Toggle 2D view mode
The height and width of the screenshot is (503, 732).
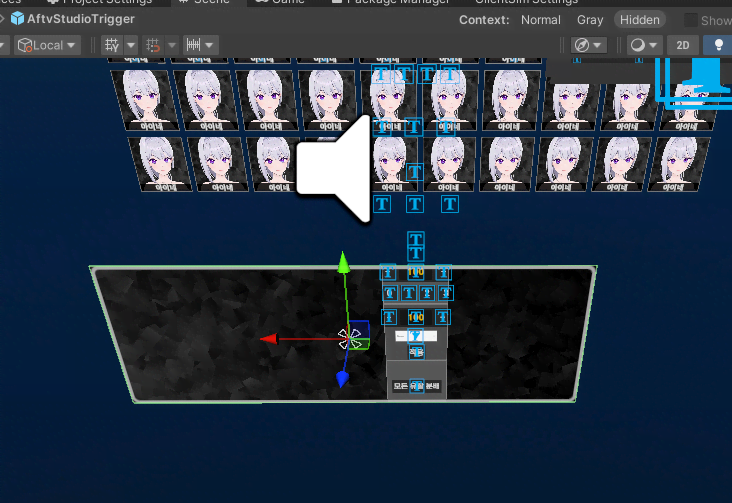[x=683, y=45]
